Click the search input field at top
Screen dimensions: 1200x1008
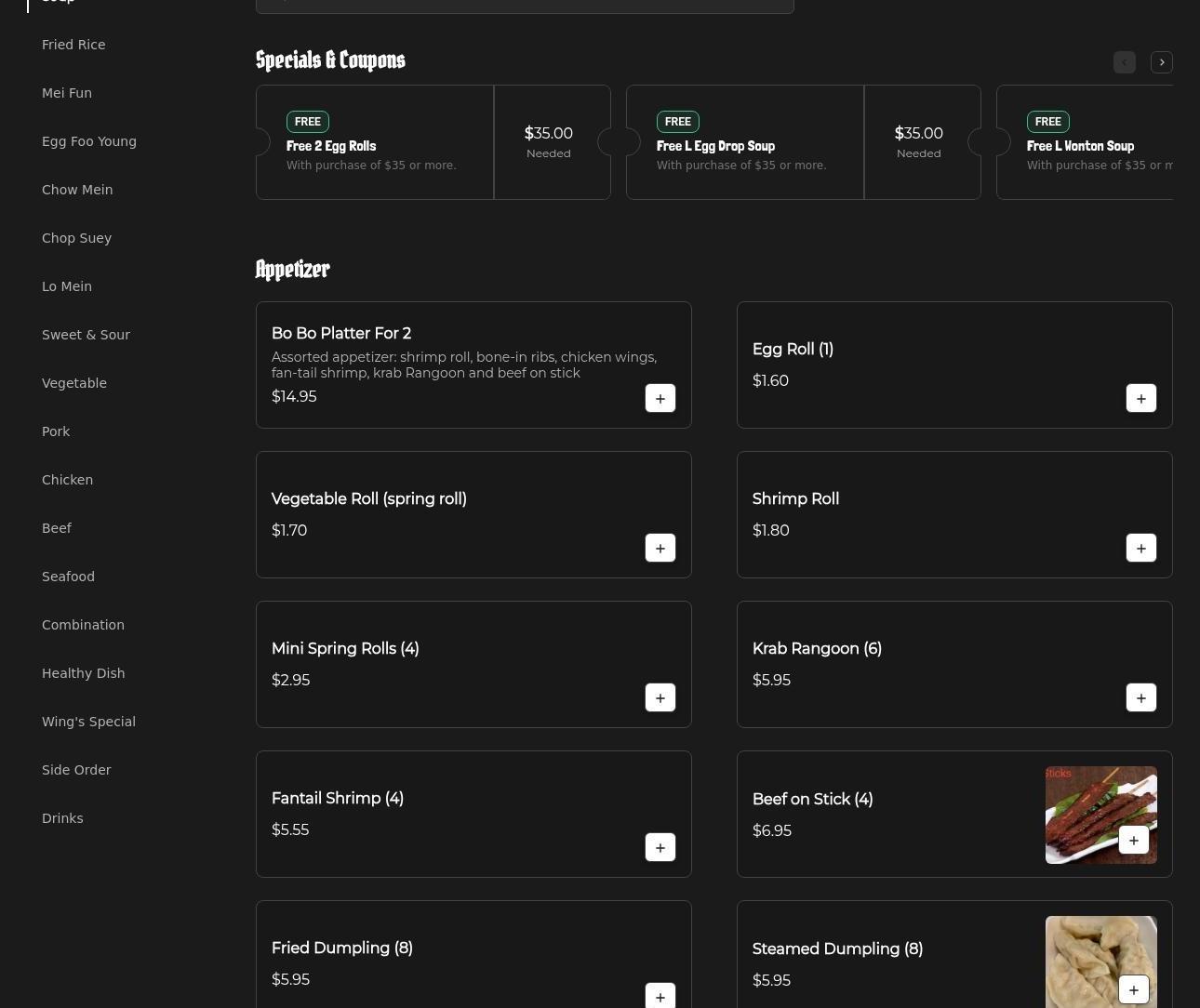tap(525, 5)
